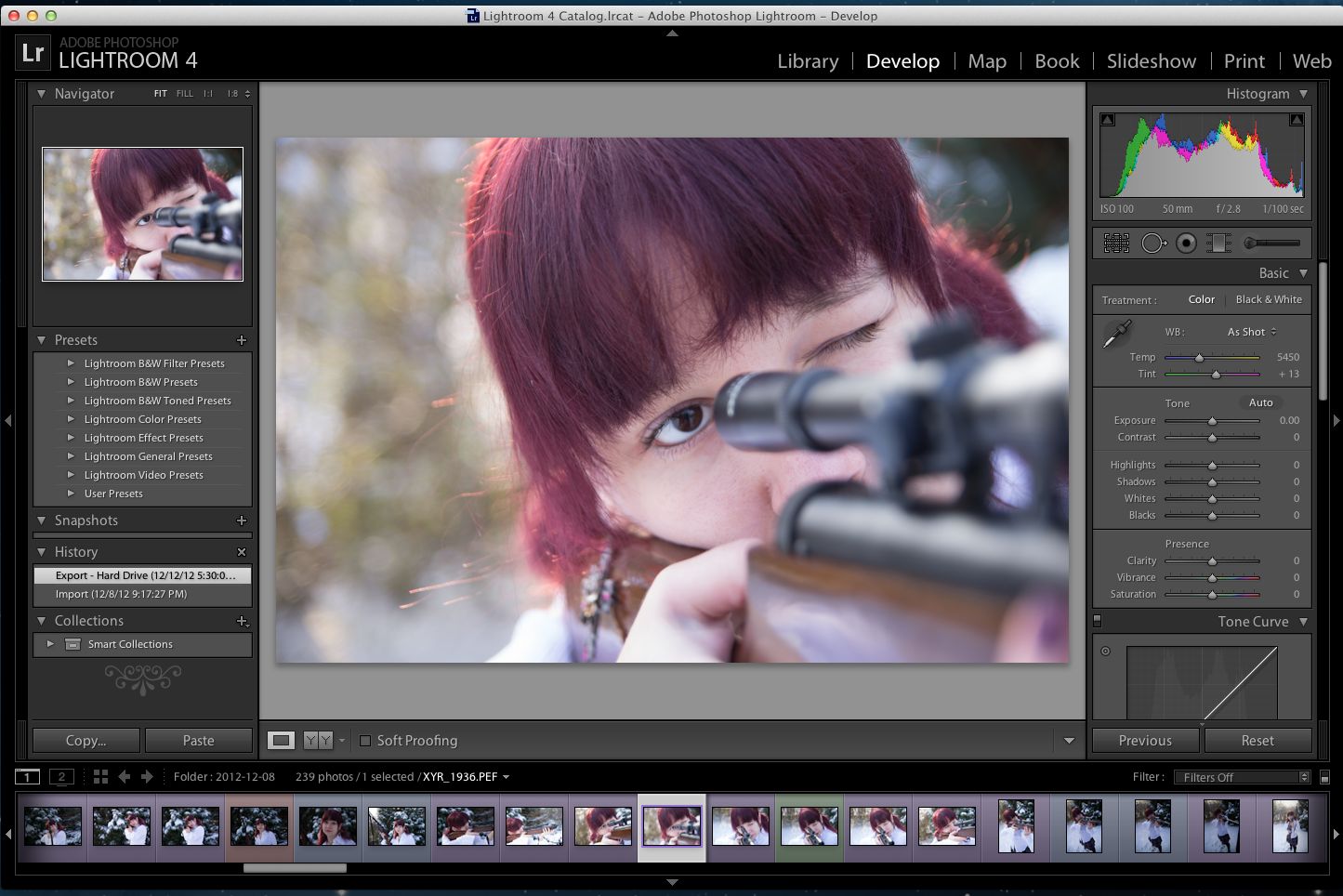The height and width of the screenshot is (896, 1343).
Task: Select the Spot Removal tool
Action: tap(1153, 244)
